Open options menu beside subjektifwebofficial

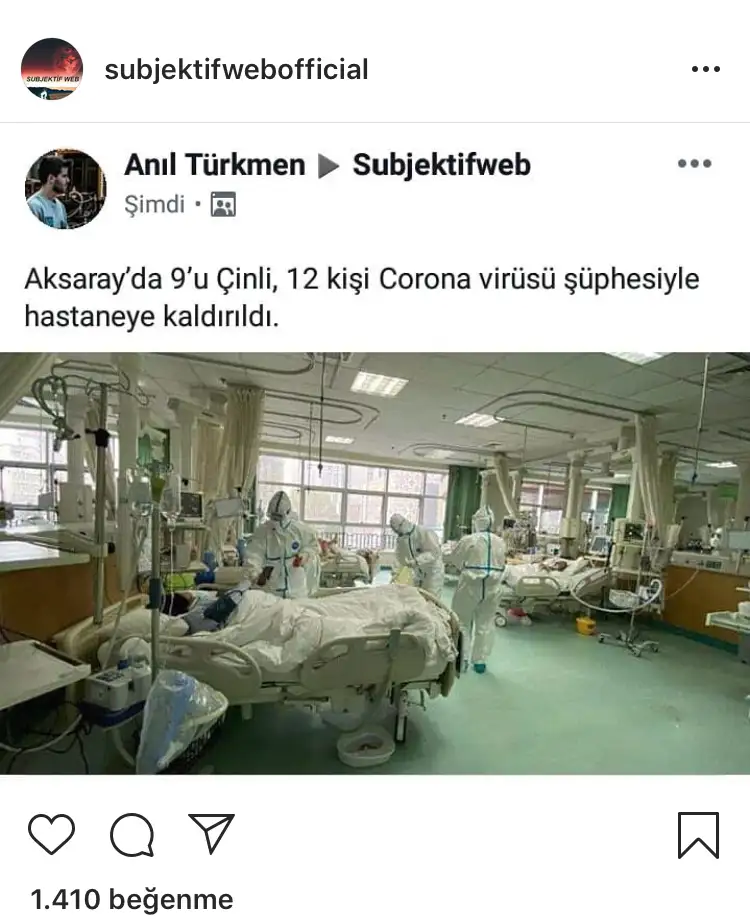(705, 69)
